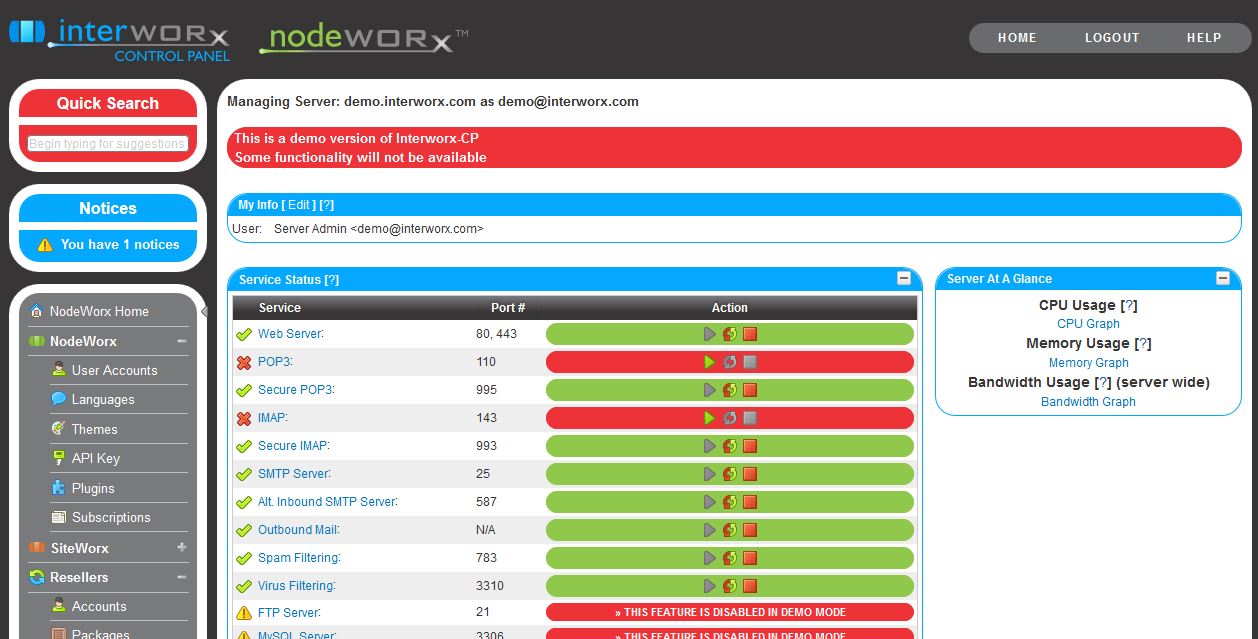Restart the Virus Filtering service
Screen dimensions: 1258x639
[730, 586]
